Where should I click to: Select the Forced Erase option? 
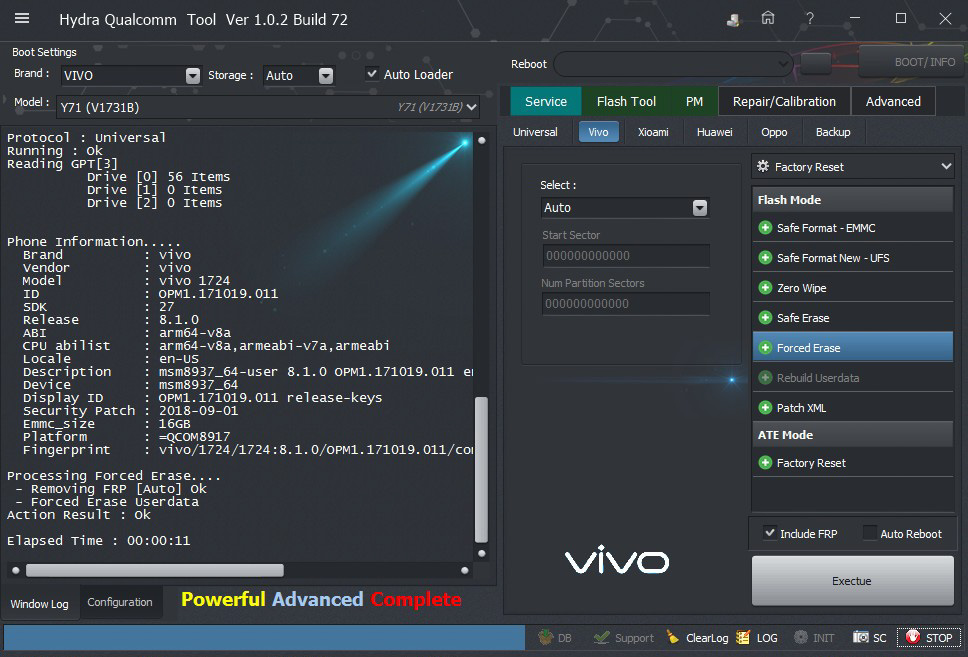853,348
